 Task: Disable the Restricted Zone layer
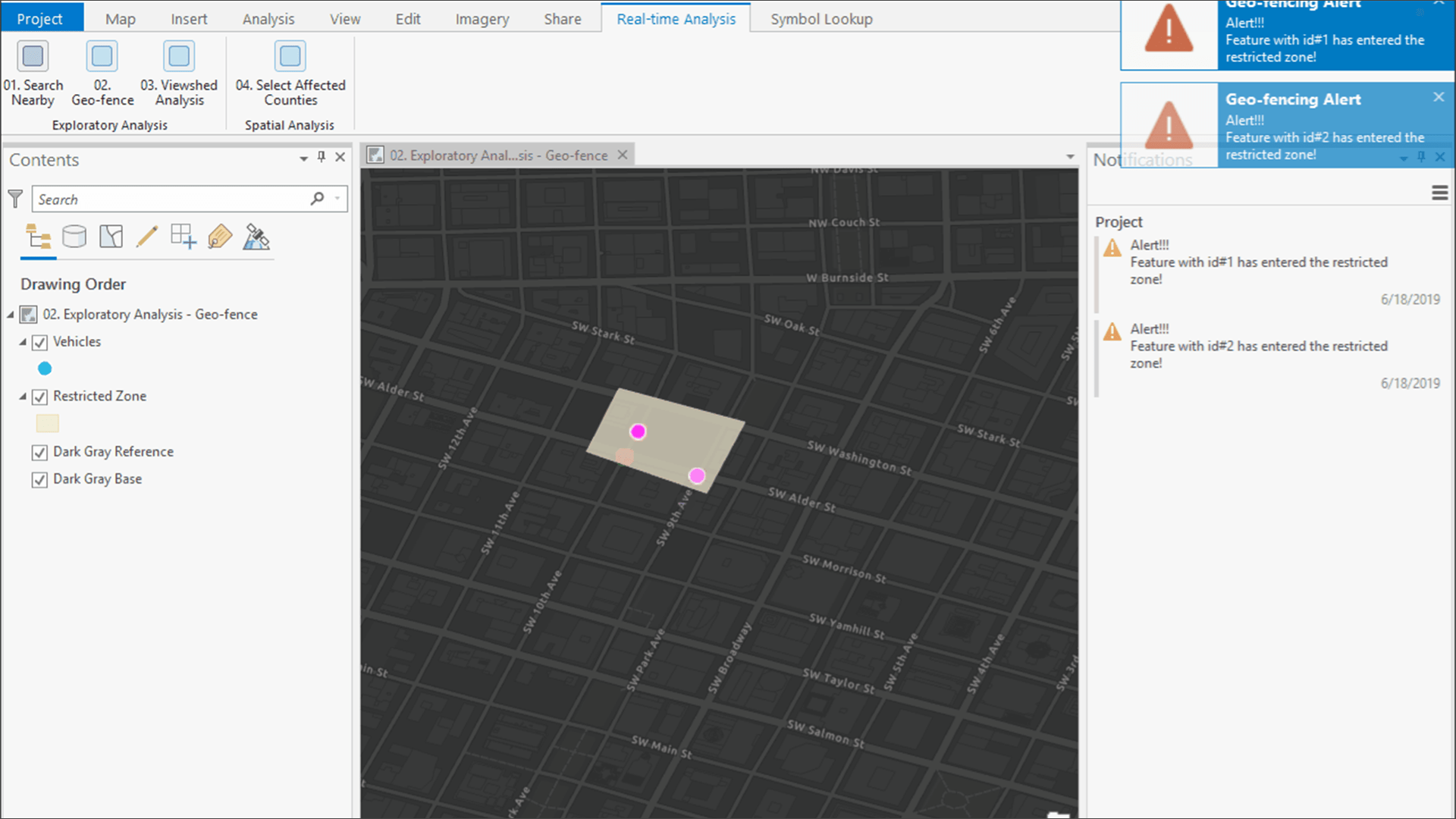coord(39,397)
